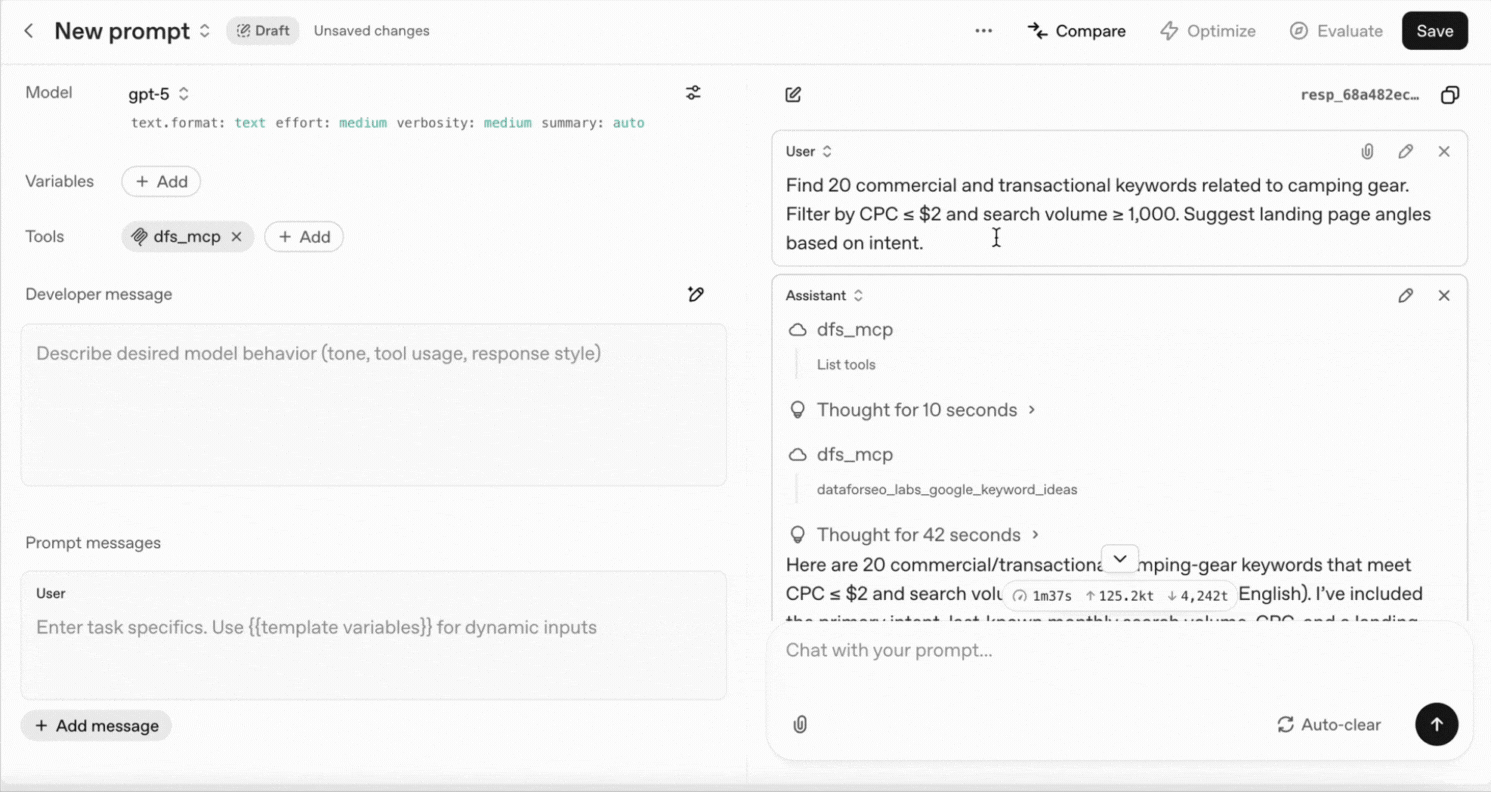Edit the User message with pencil icon
The width and height of the screenshot is (1491, 792).
pos(1405,152)
